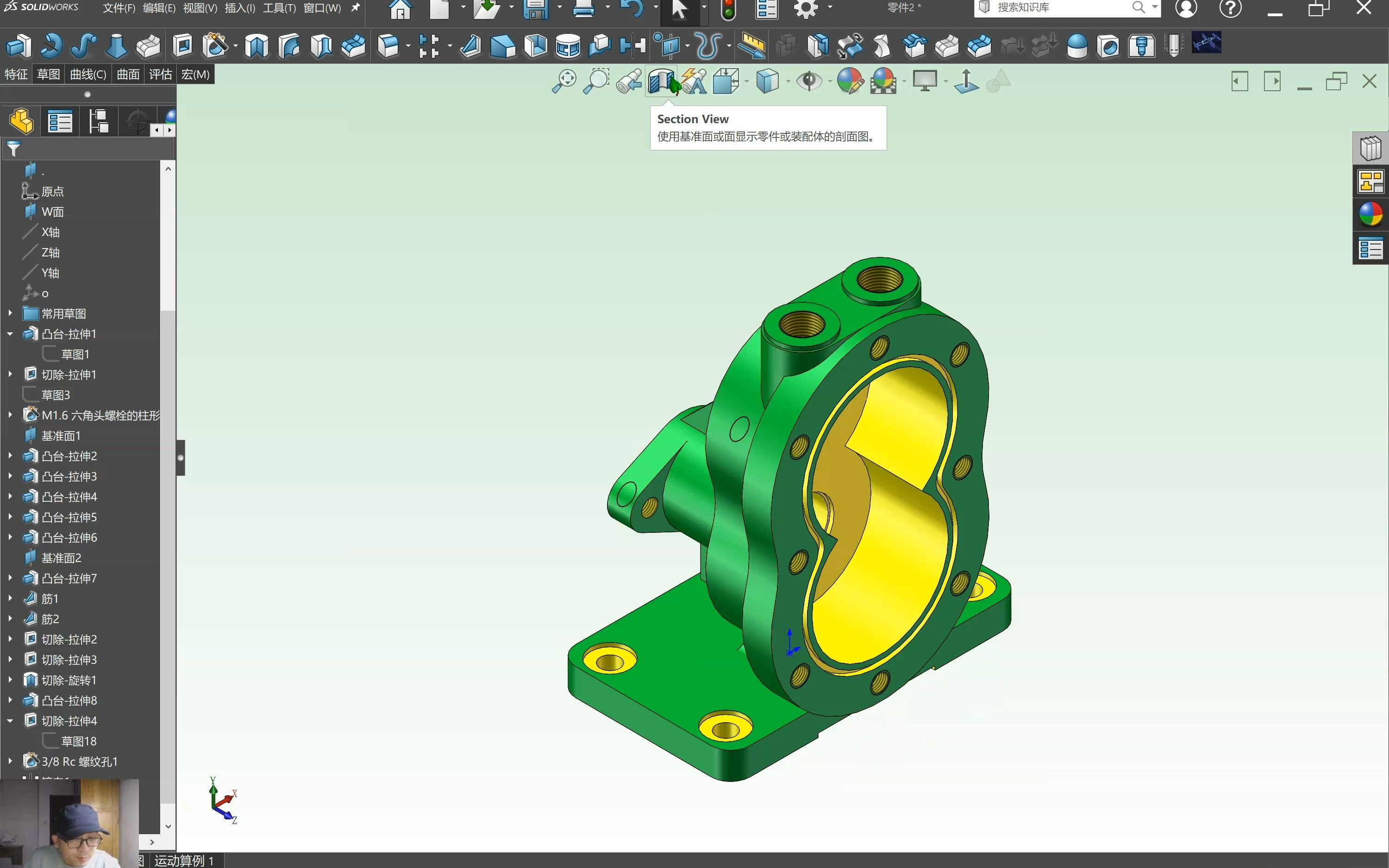Toggle the left panel collapse handle
This screenshot has height=868, width=1389.
[x=181, y=457]
